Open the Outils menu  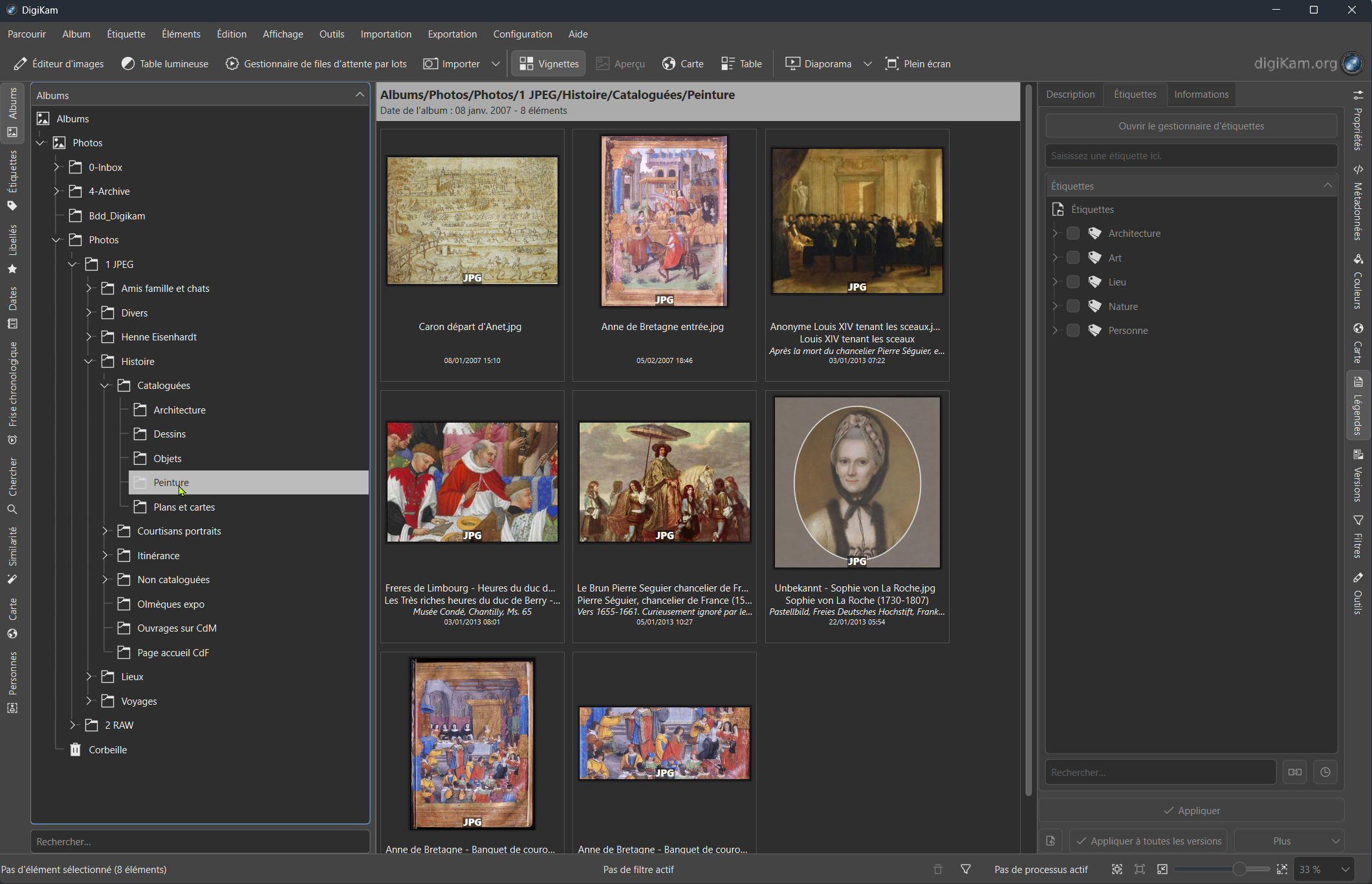point(331,34)
